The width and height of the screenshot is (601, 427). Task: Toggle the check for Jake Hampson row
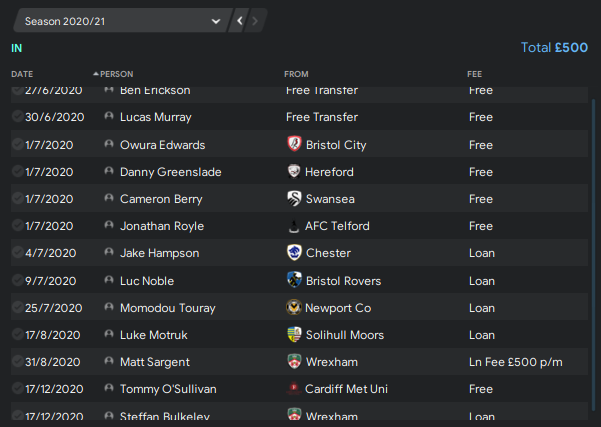click(x=17, y=252)
